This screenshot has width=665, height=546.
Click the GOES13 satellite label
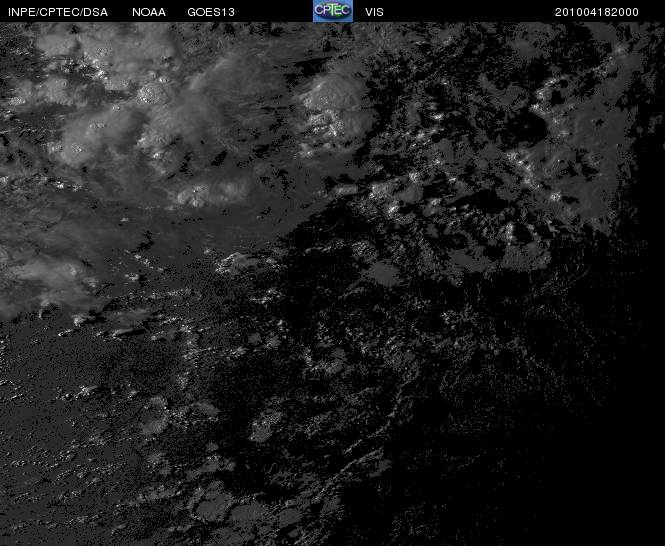pyautogui.click(x=211, y=12)
